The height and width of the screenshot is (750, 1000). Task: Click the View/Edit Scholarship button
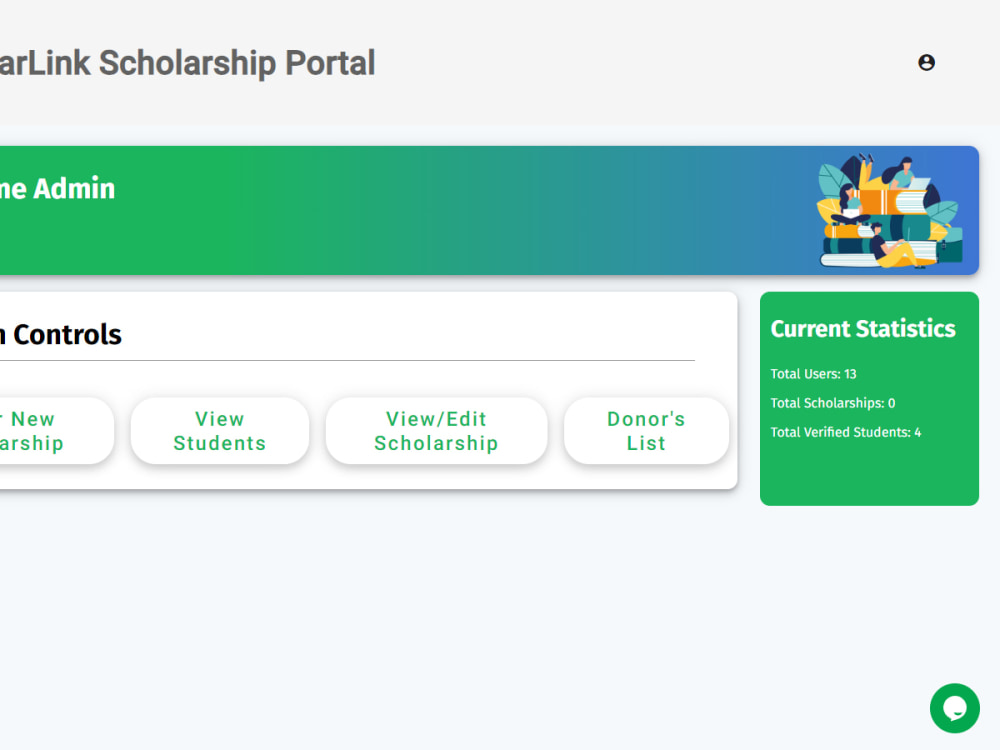tap(436, 431)
